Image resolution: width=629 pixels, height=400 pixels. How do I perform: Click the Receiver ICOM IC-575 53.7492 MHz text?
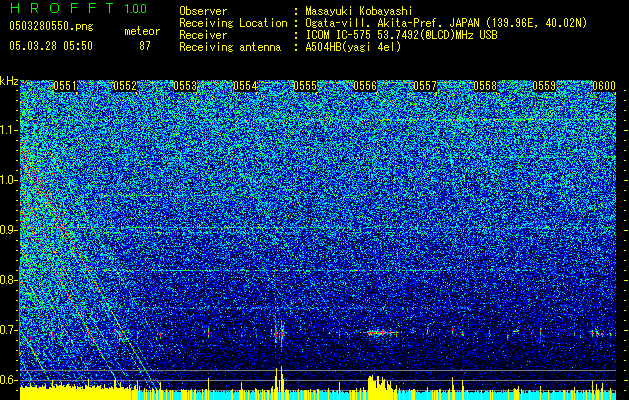[401, 35]
